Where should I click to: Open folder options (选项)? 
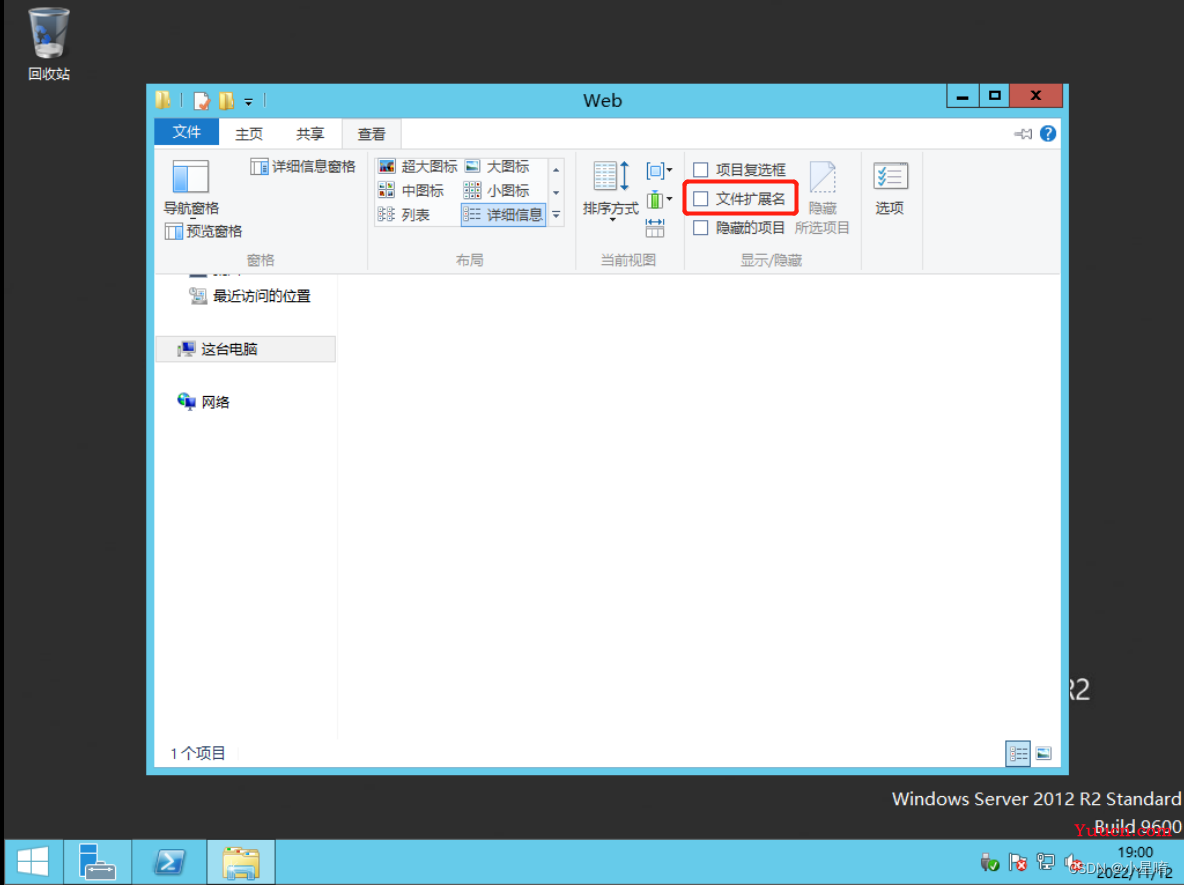point(890,189)
